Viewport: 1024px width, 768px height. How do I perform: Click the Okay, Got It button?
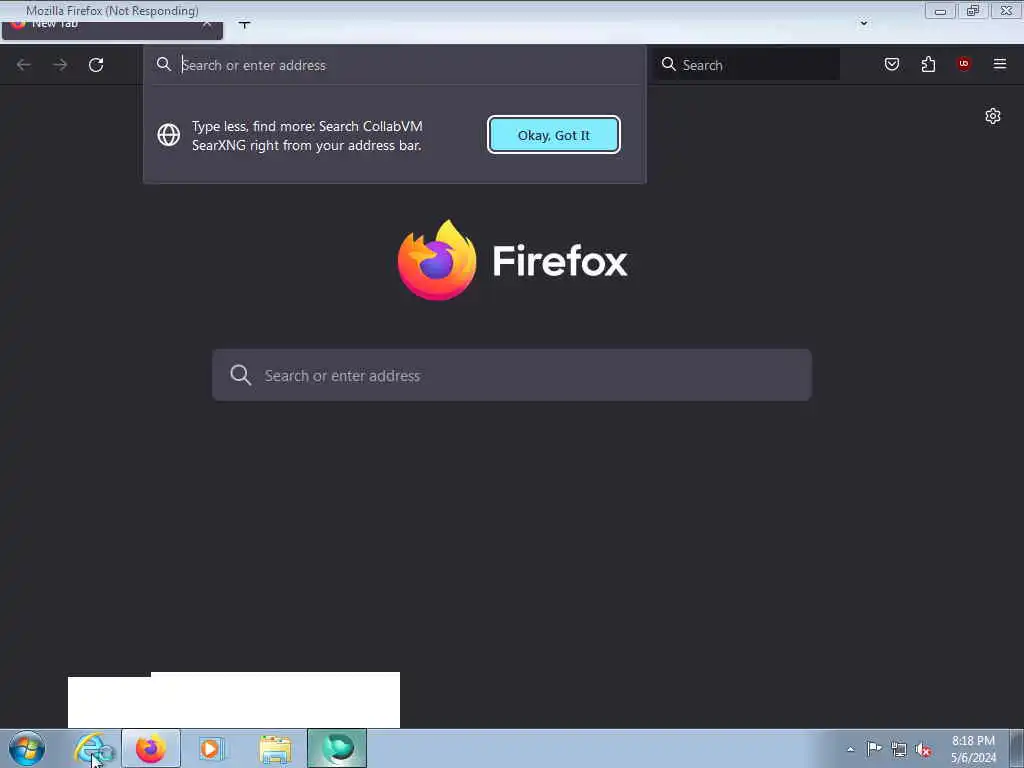pos(554,135)
